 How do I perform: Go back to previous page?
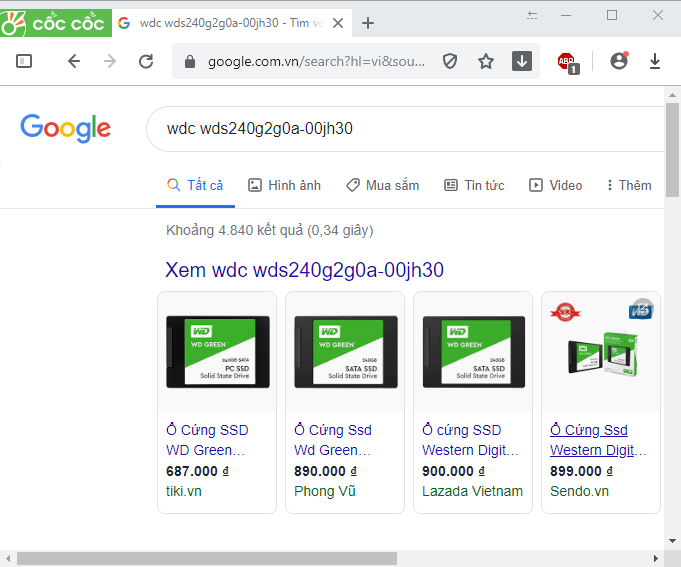pos(74,61)
